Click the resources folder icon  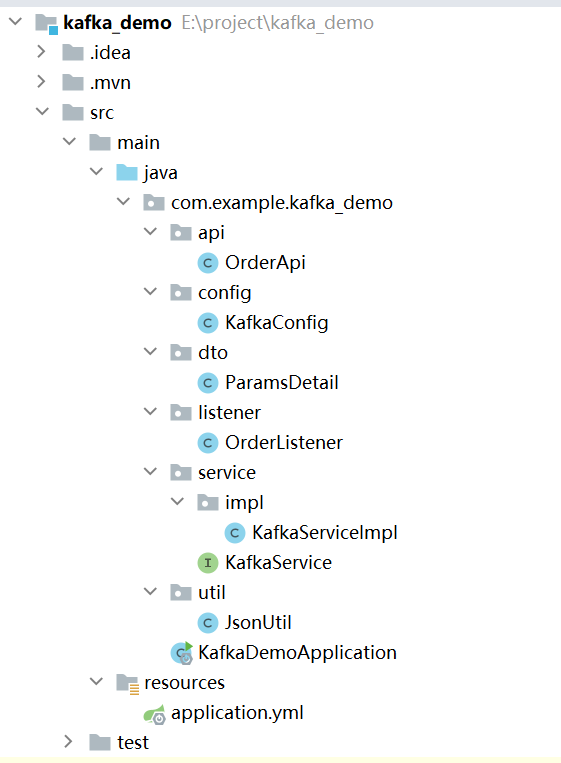tap(128, 683)
